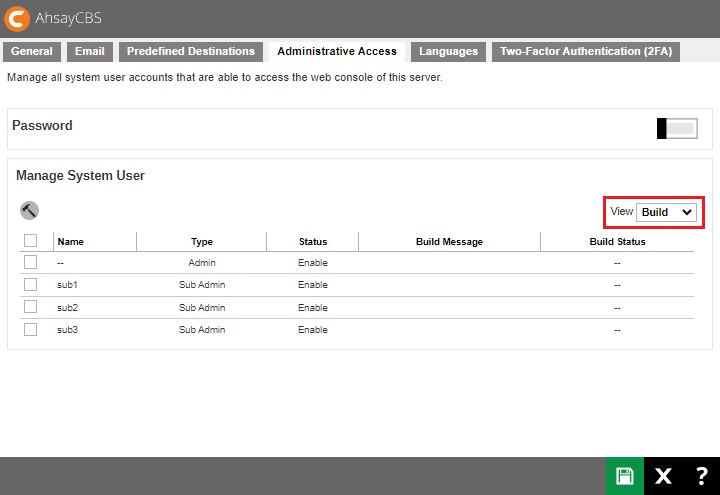This screenshot has width=720, height=495.
Task: Click Enable status in sub1 row
Action: (x=313, y=285)
